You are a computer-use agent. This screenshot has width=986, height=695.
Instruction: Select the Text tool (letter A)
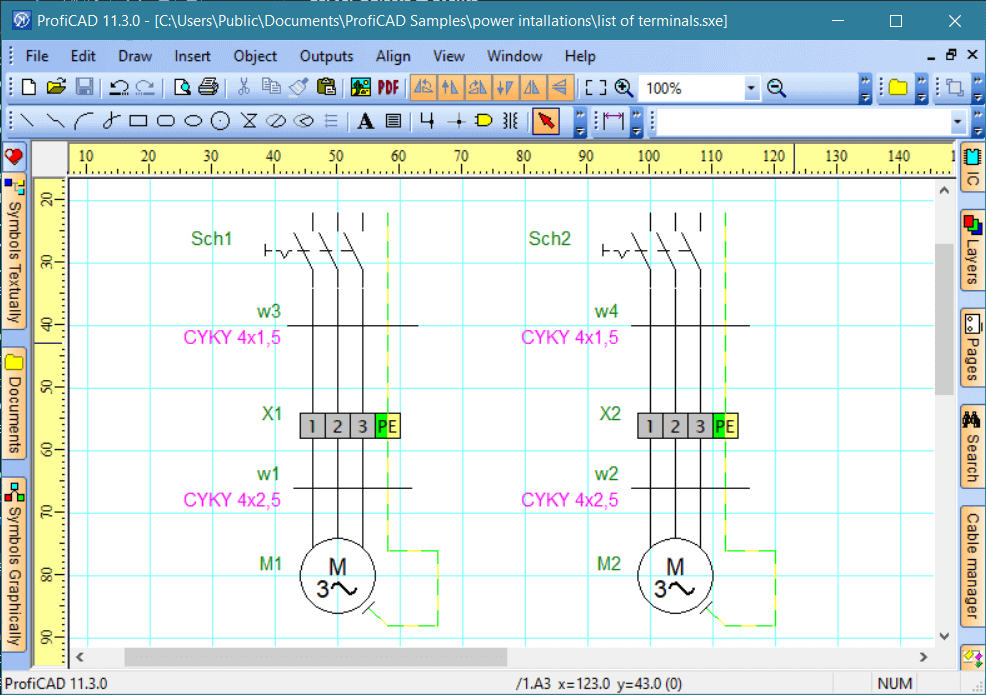coord(366,122)
